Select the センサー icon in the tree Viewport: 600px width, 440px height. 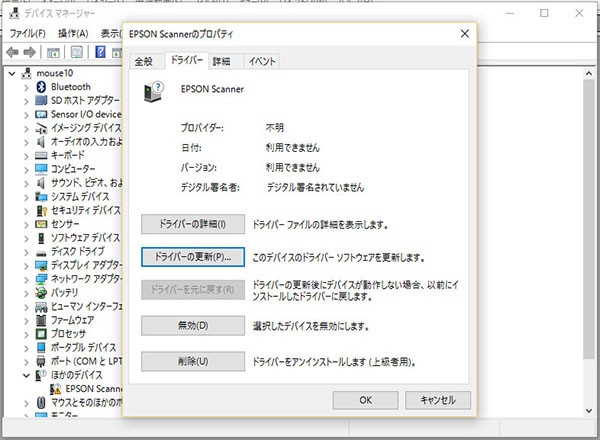pos(41,224)
